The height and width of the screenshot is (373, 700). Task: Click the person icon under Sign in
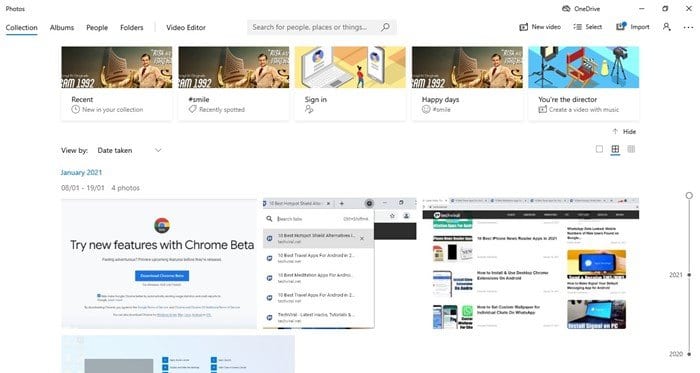click(309, 109)
